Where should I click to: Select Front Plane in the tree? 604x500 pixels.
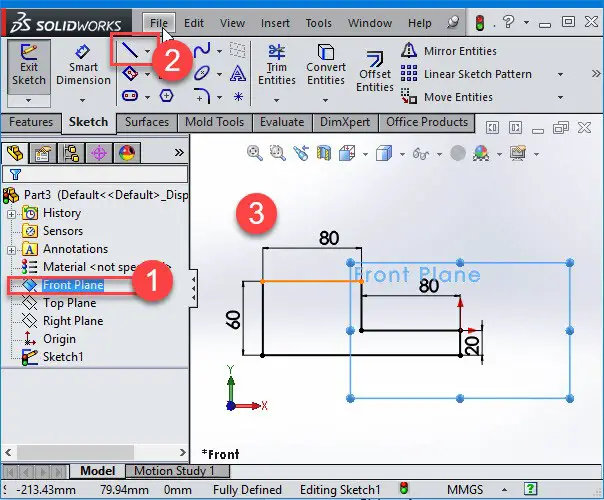[x=73, y=285]
